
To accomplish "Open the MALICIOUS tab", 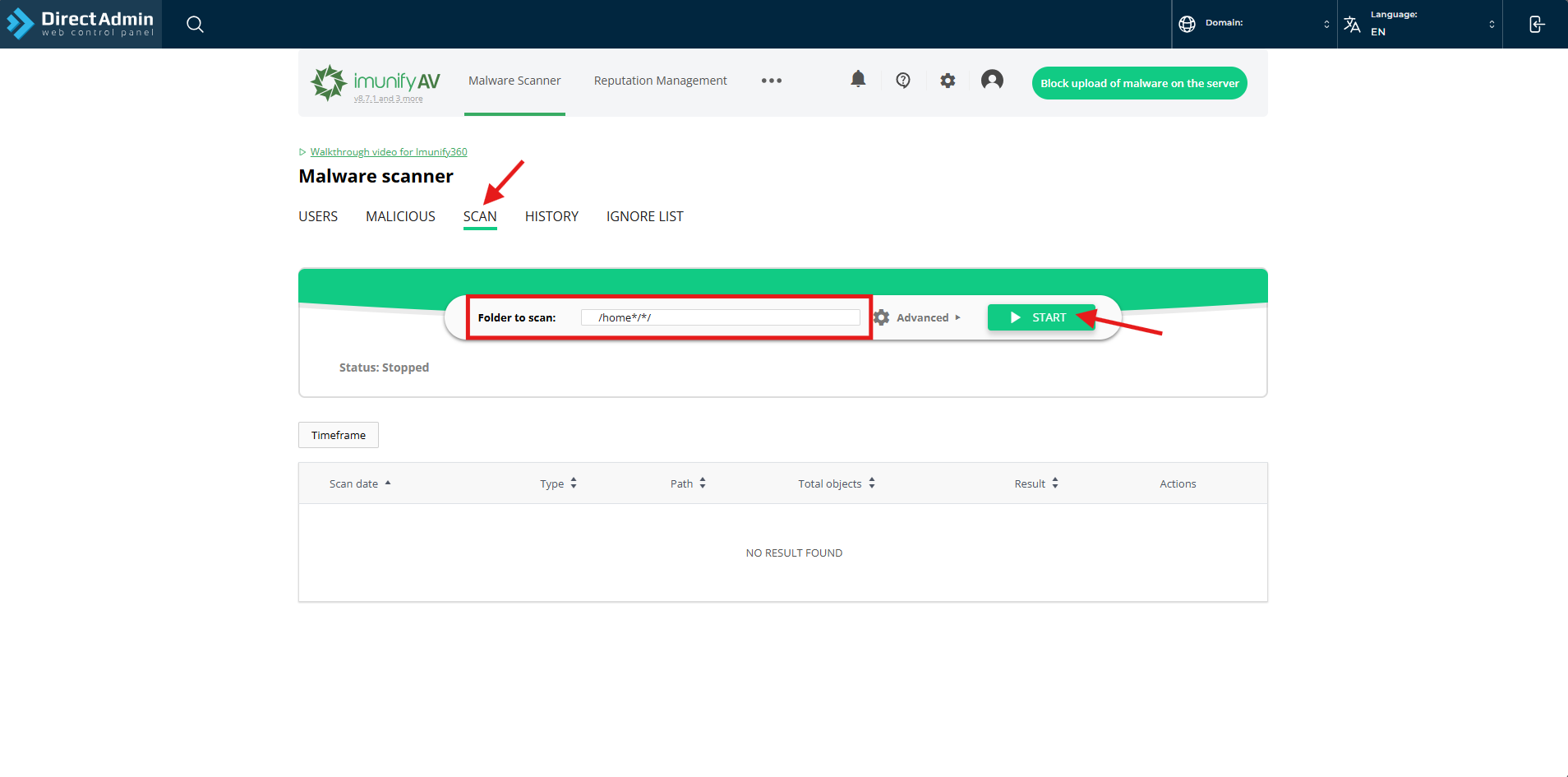I will (x=400, y=217).
